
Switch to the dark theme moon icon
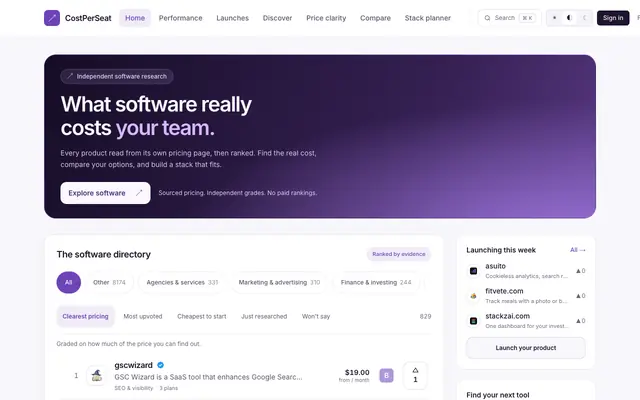tap(584, 18)
